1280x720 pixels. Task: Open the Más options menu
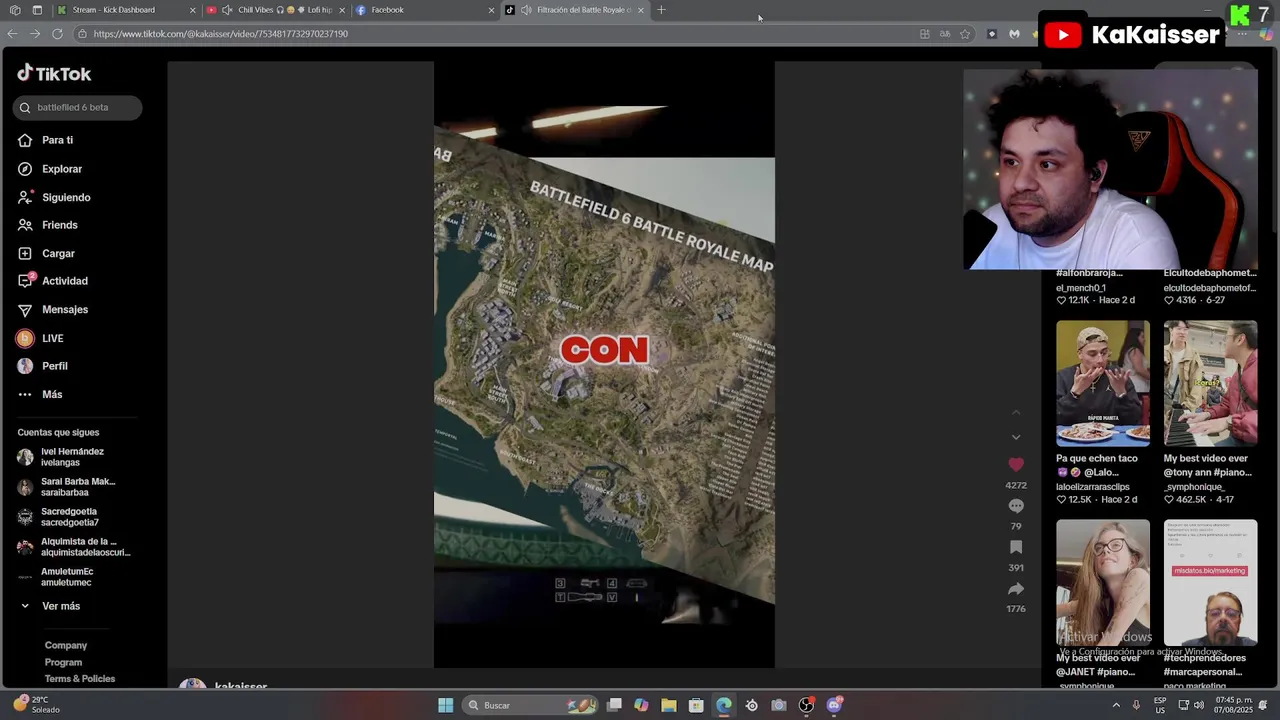[40, 394]
